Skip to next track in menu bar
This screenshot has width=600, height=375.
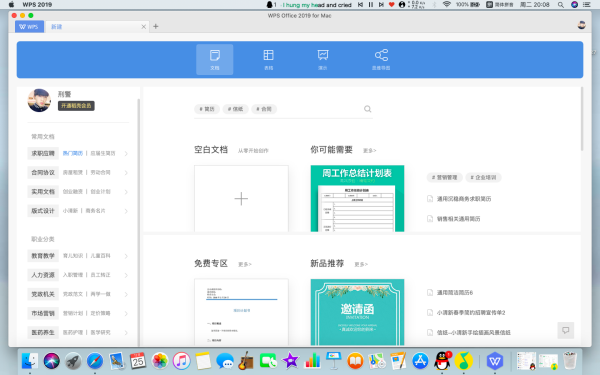[381, 5]
